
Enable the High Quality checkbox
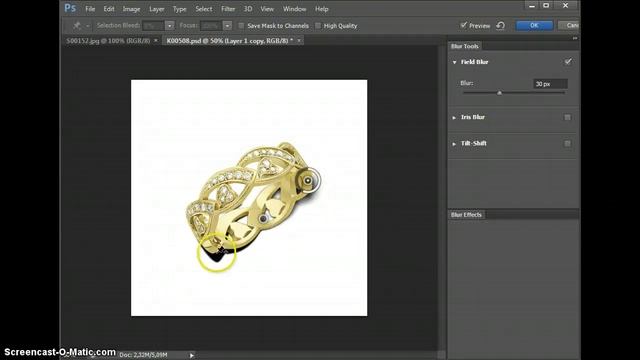(x=318, y=26)
